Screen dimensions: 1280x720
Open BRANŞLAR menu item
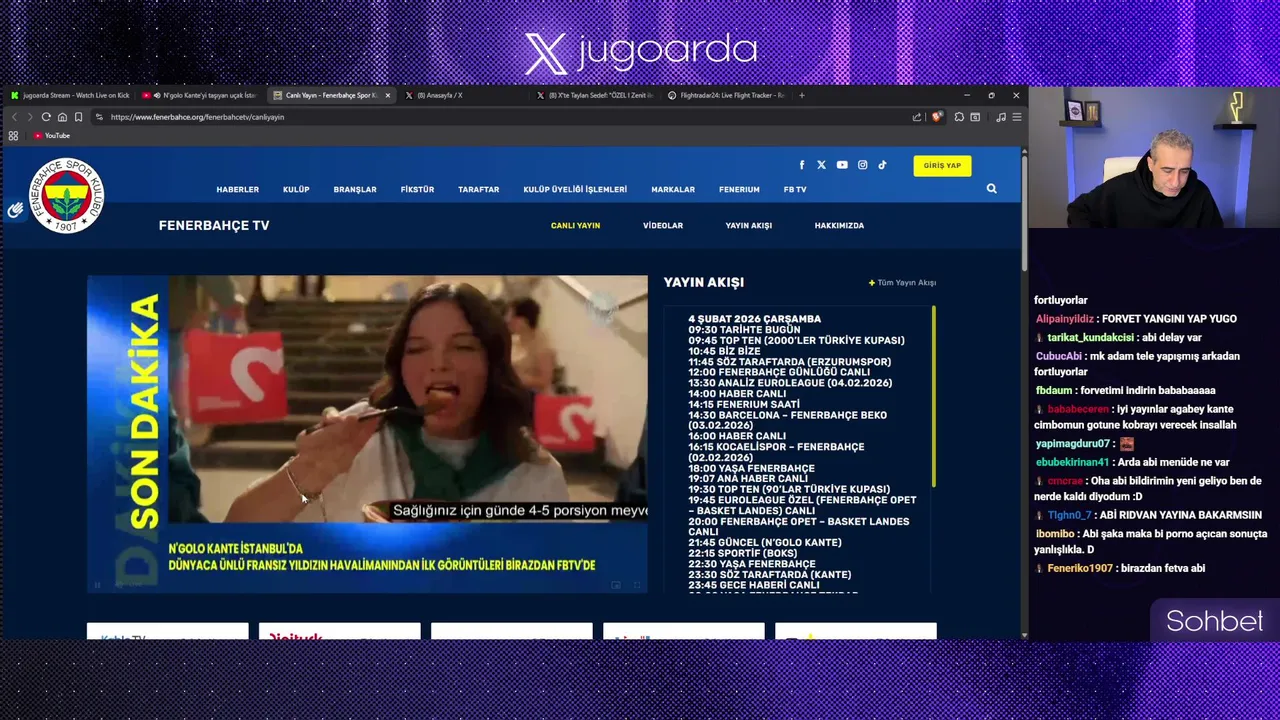[x=355, y=189]
